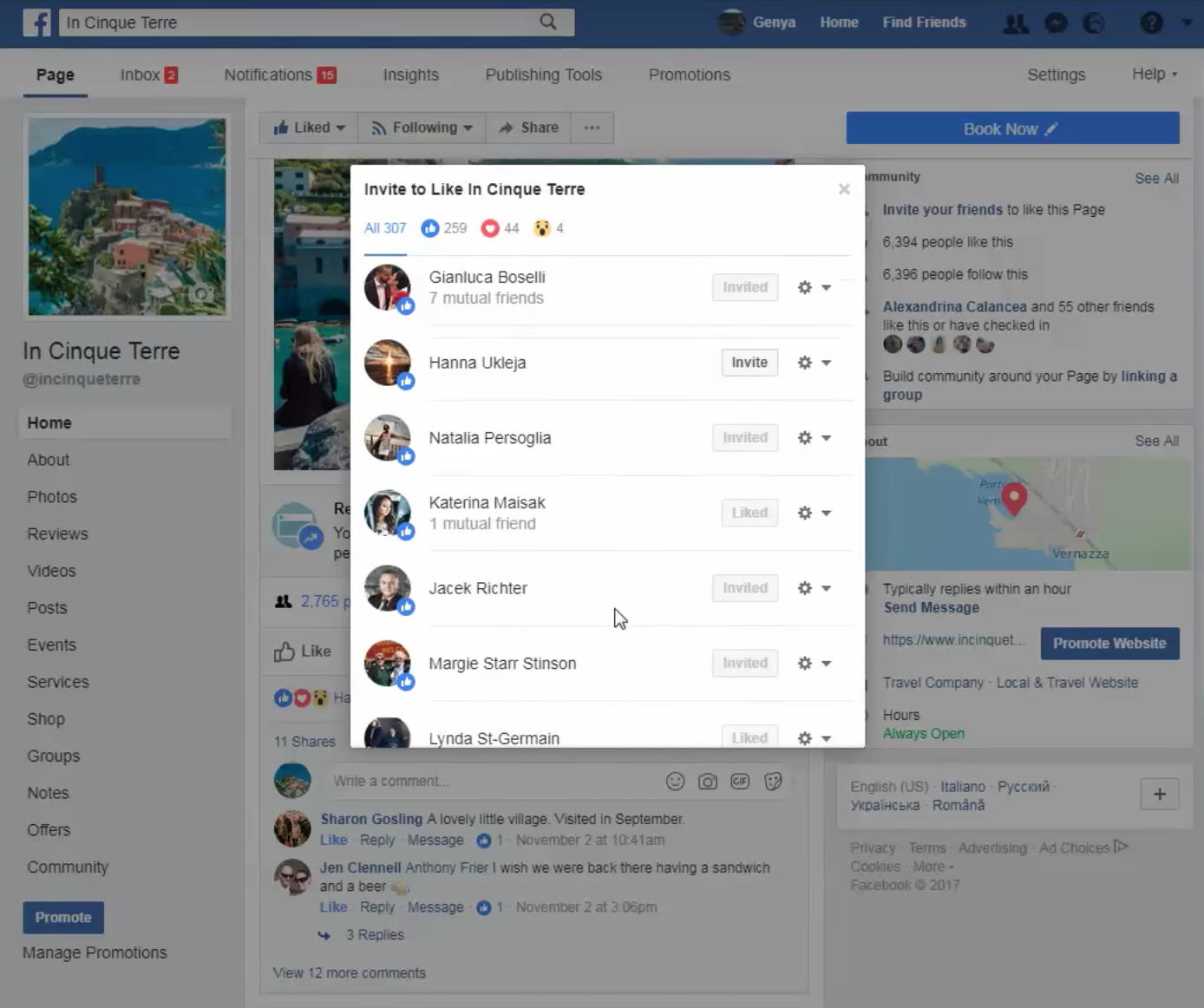1204x1008 pixels.
Task: Switch to the Insights tab
Action: [x=411, y=75]
